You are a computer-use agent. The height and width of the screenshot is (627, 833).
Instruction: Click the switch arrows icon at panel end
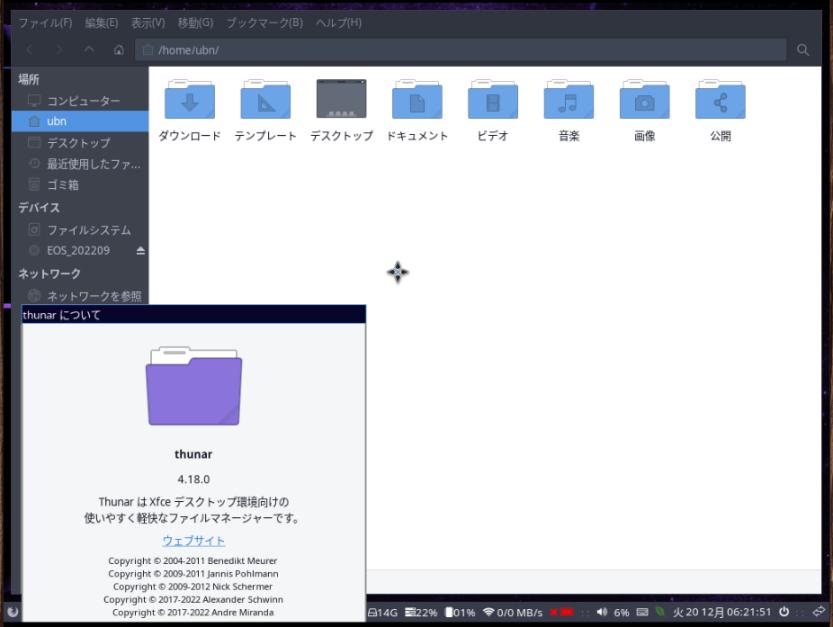coord(819,612)
